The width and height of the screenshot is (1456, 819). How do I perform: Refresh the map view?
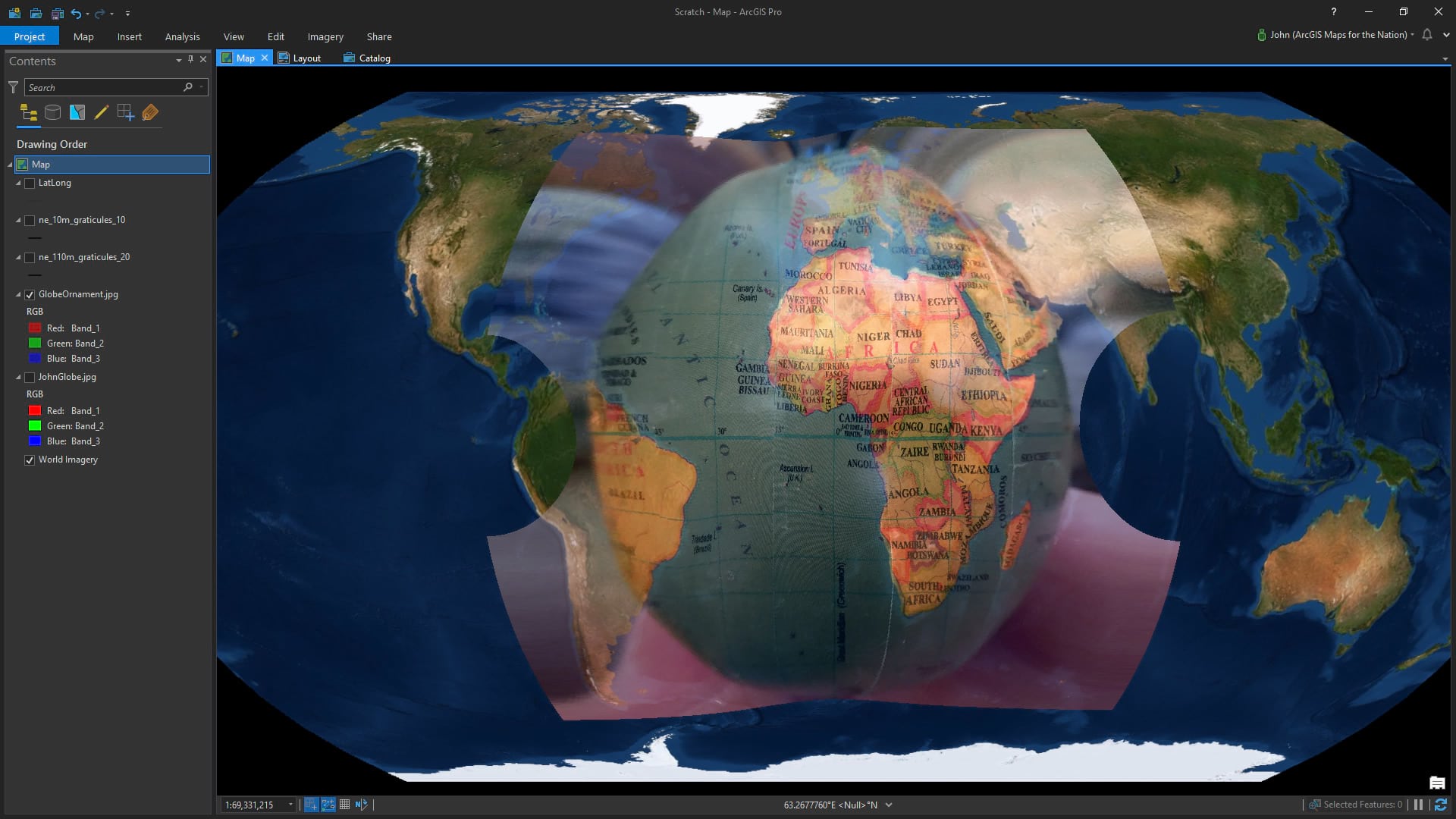[1440, 805]
